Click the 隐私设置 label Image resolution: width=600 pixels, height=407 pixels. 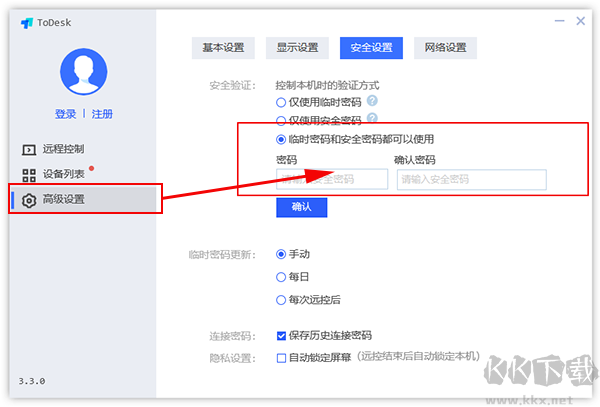[x=233, y=358]
